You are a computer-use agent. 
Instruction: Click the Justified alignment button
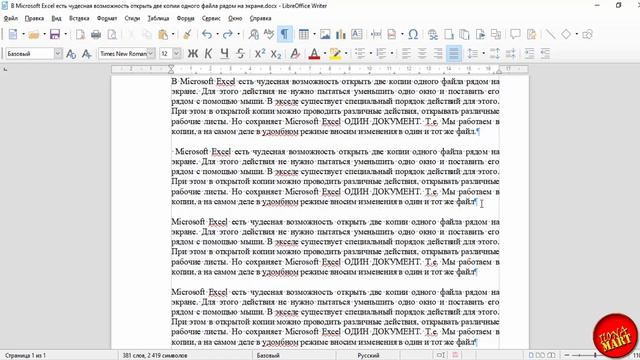click(x=453, y=53)
